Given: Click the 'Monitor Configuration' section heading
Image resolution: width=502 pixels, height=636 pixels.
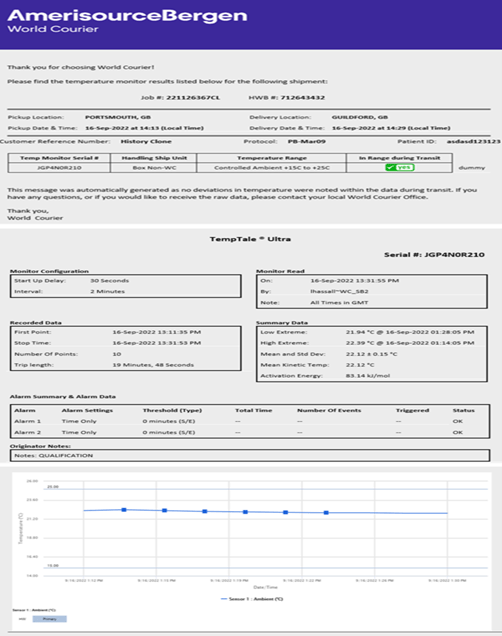Looking at the screenshot, I should pyautogui.click(x=49, y=271).
